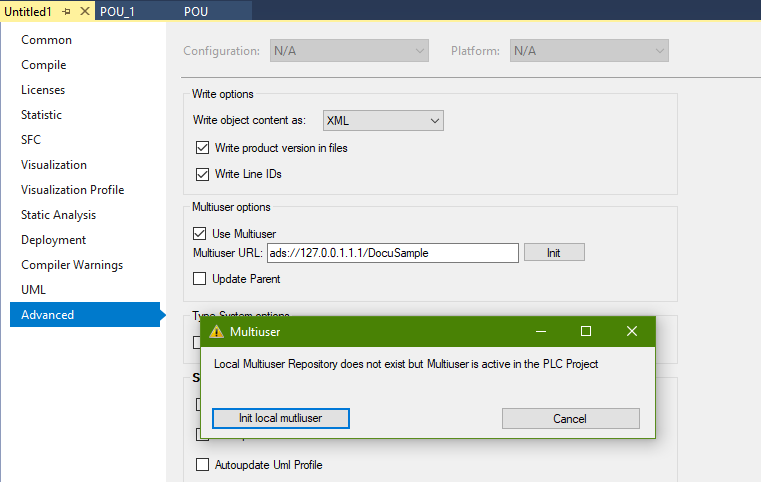Open the UML settings page
Image resolution: width=761 pixels, height=482 pixels.
tap(33, 290)
